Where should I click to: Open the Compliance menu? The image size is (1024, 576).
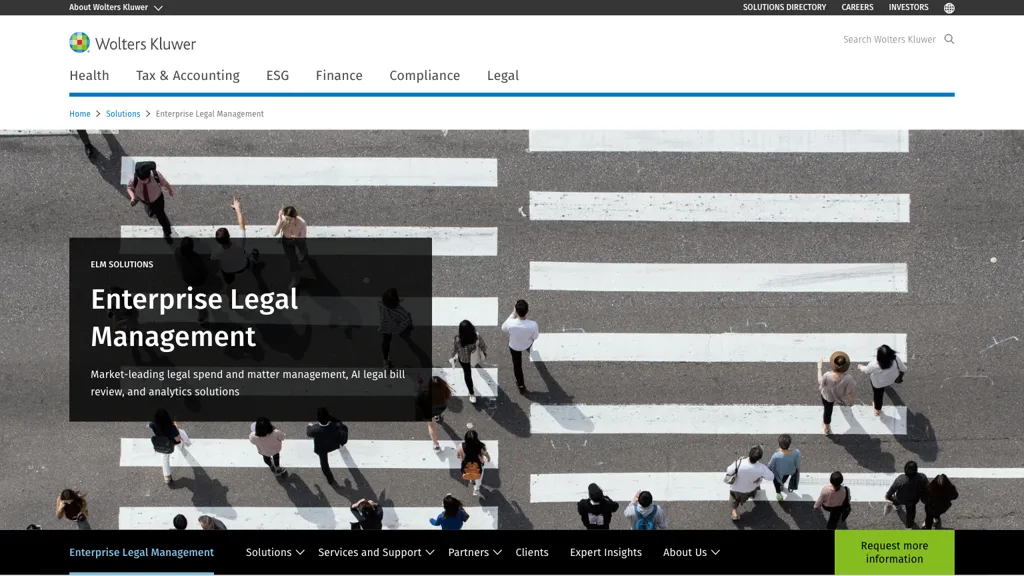tap(424, 76)
